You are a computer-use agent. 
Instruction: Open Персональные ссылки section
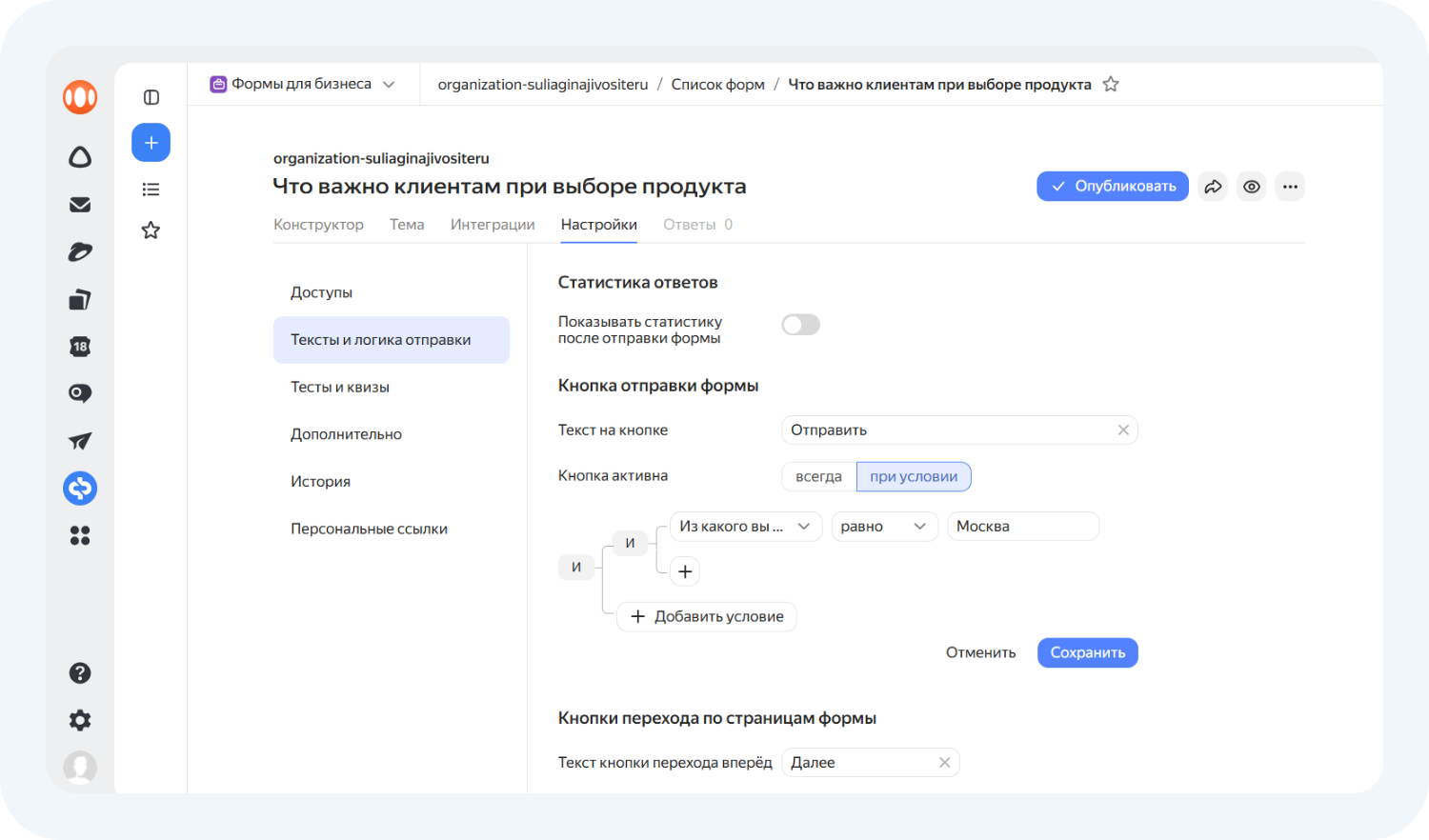point(392,529)
